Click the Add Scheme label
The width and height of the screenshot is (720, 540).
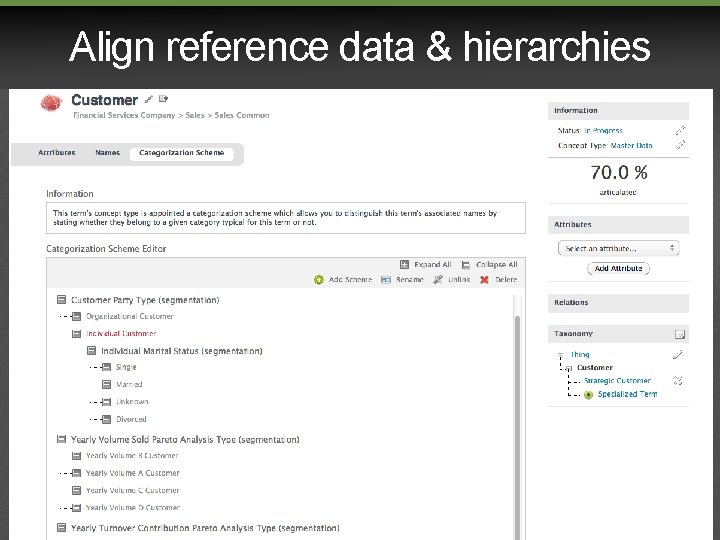coord(350,280)
